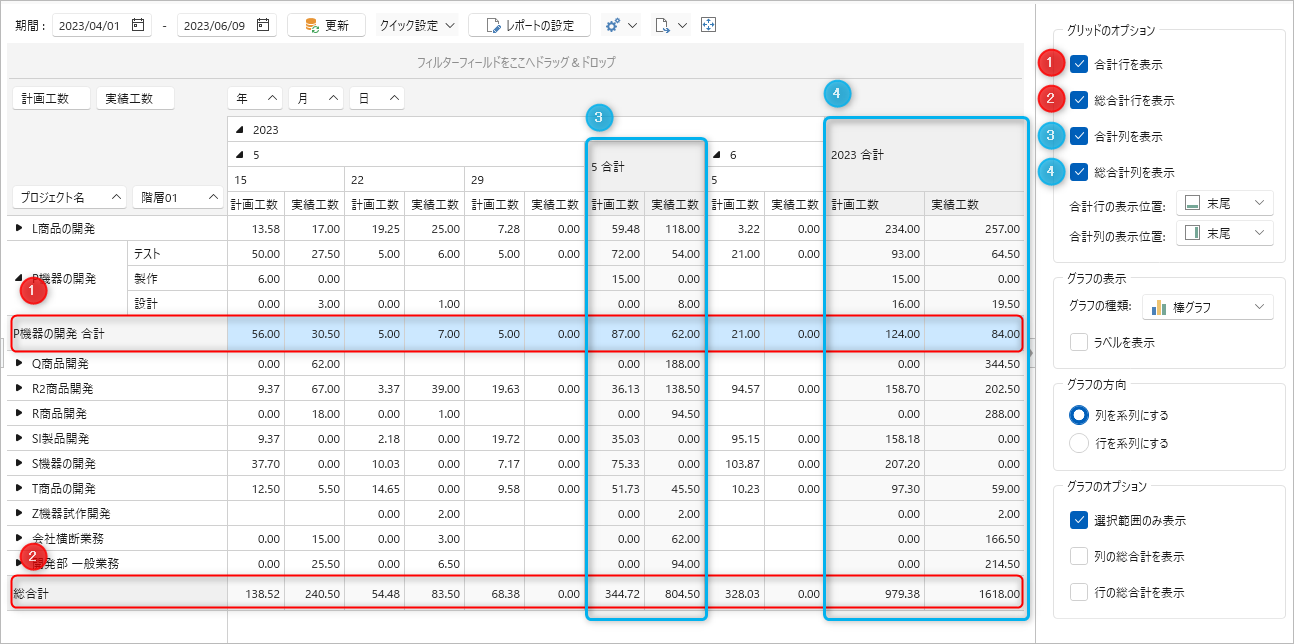Image resolution: width=1294 pixels, height=644 pixels.
Task: Expand the Q商品開発 project row
Action: 18,364
